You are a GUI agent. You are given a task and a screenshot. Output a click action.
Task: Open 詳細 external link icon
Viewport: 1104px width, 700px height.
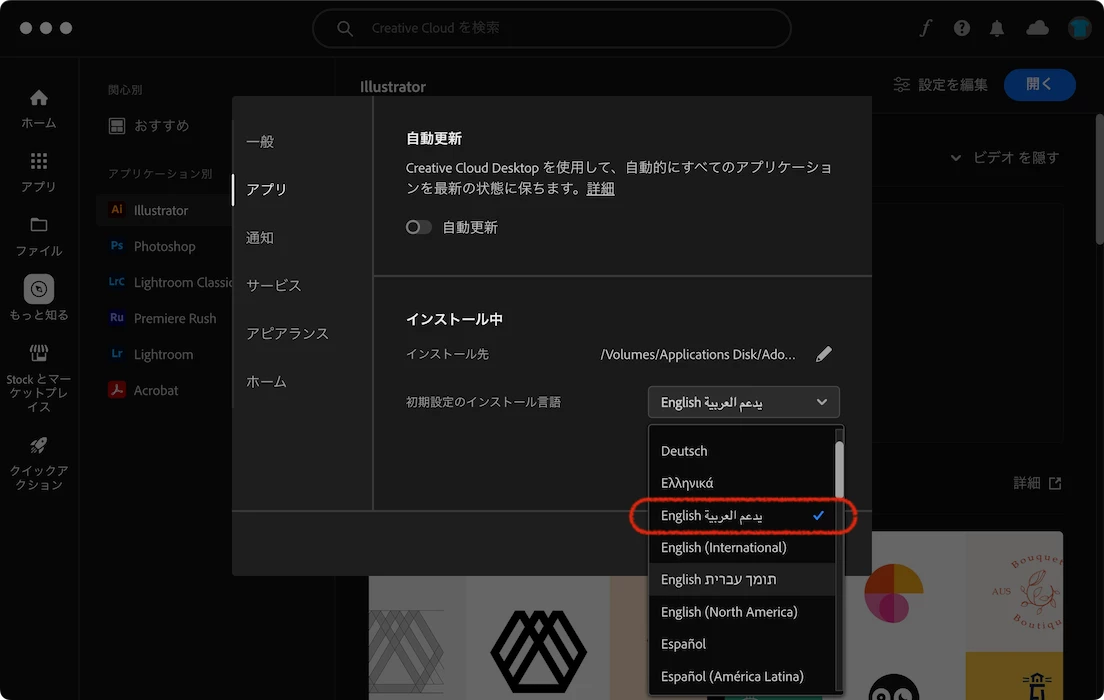tap(1055, 483)
